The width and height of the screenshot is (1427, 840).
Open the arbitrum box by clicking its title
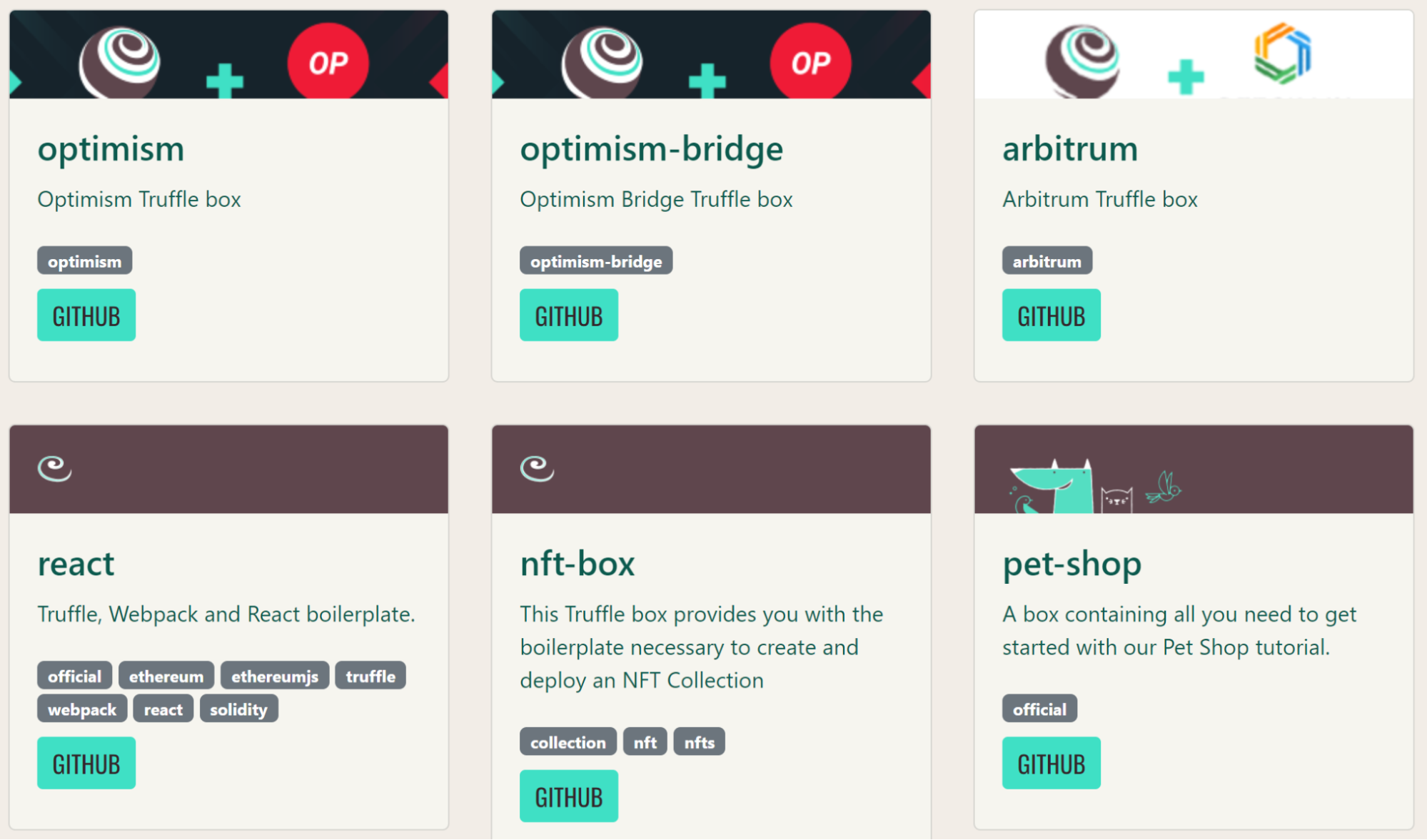pyautogui.click(x=1070, y=150)
